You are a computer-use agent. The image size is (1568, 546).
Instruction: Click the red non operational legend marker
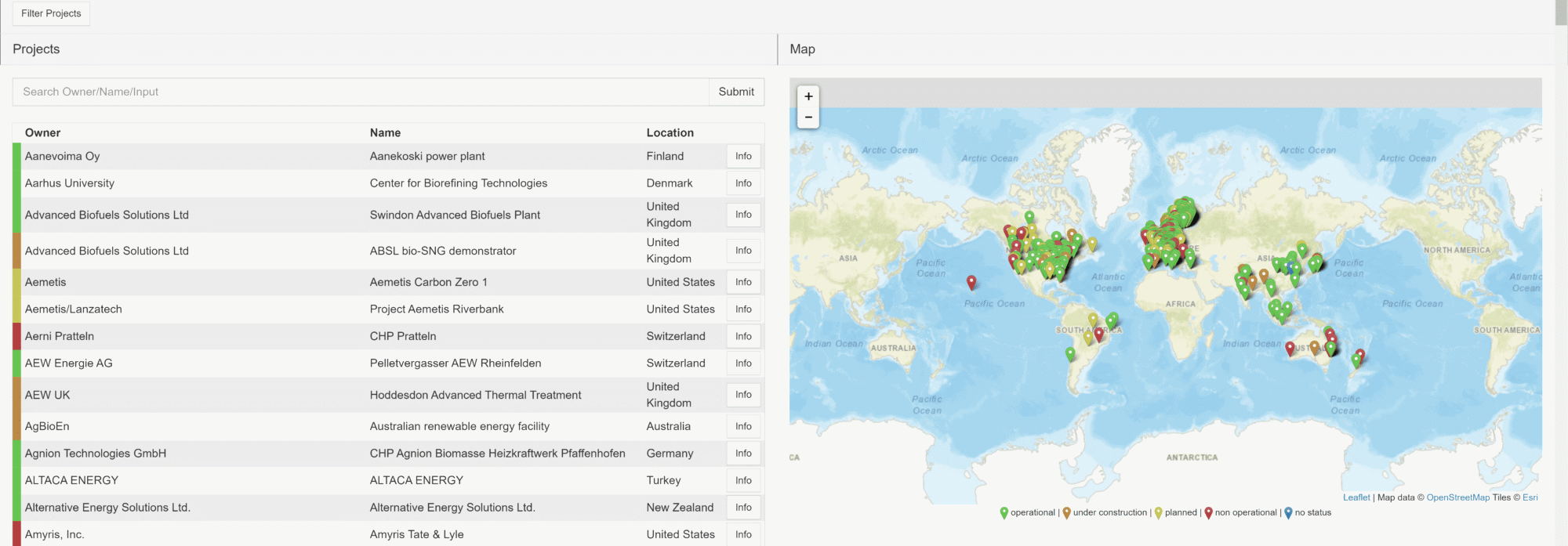coord(1208,513)
